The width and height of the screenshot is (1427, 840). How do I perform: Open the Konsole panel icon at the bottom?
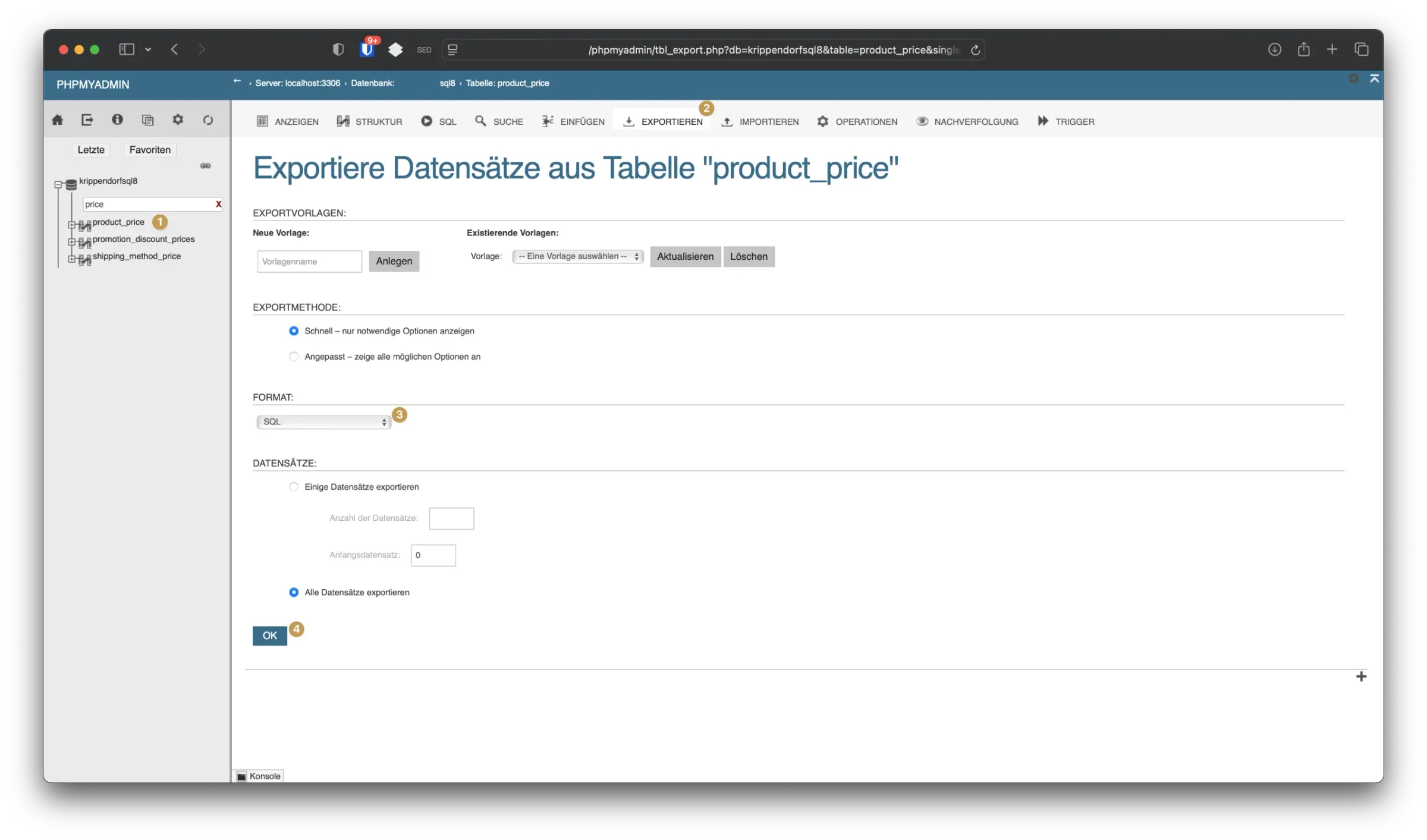point(241,776)
